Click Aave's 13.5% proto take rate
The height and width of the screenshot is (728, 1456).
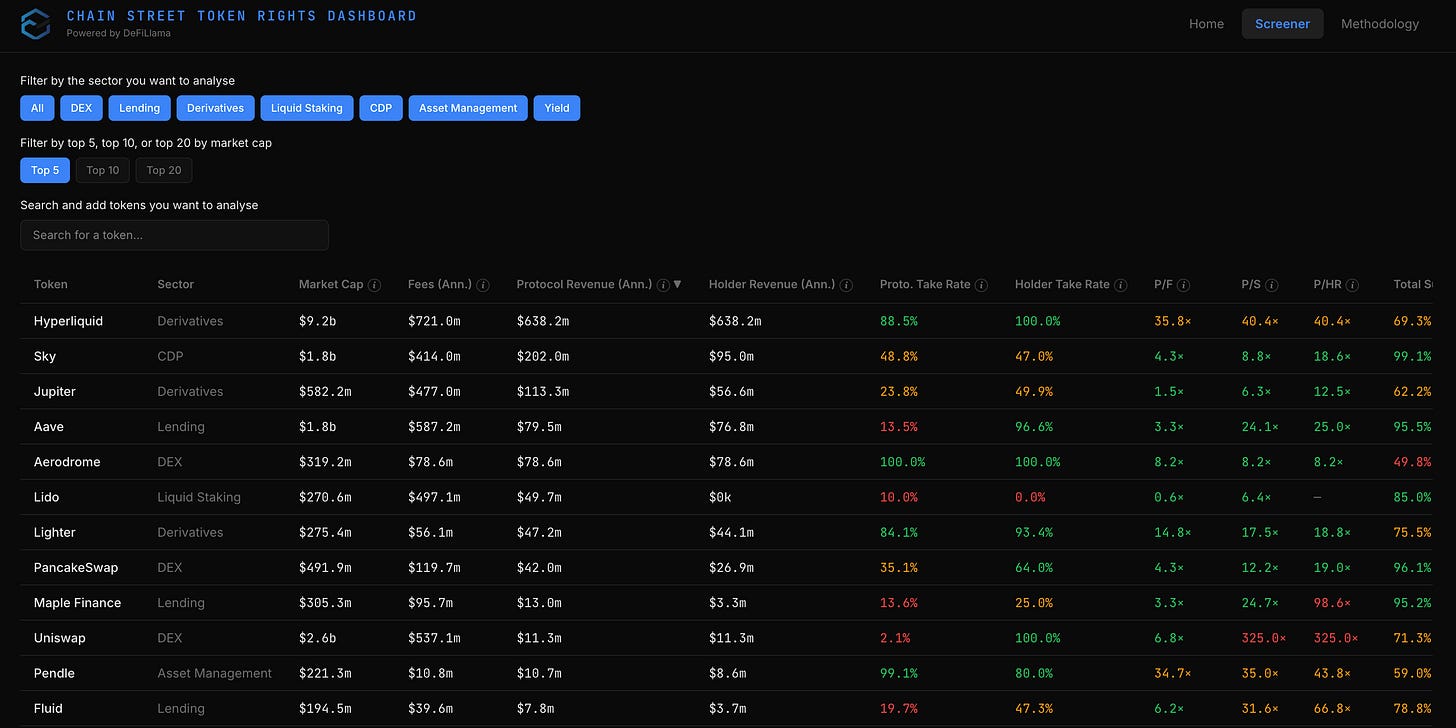tap(899, 426)
